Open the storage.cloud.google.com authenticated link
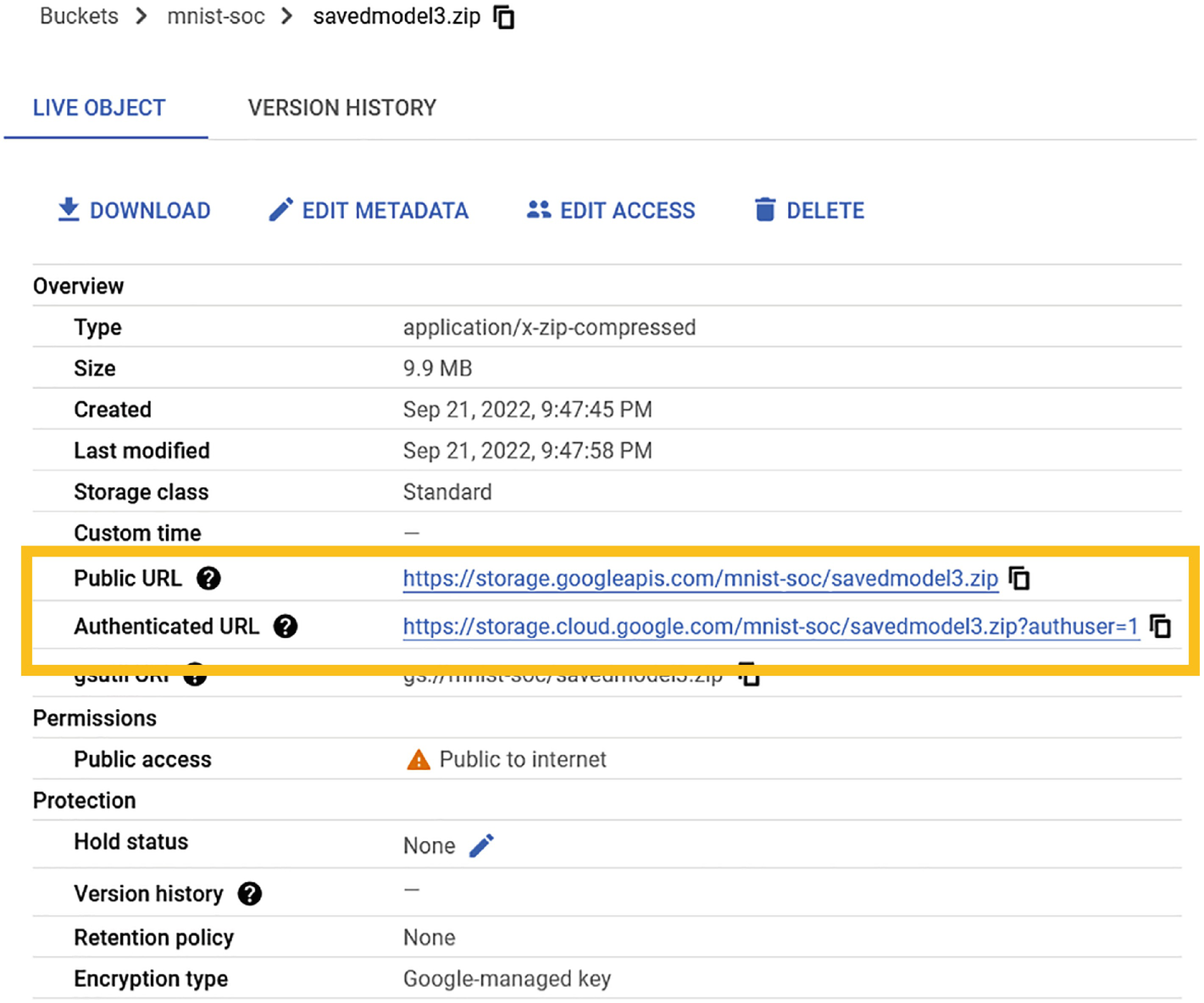 769,626
